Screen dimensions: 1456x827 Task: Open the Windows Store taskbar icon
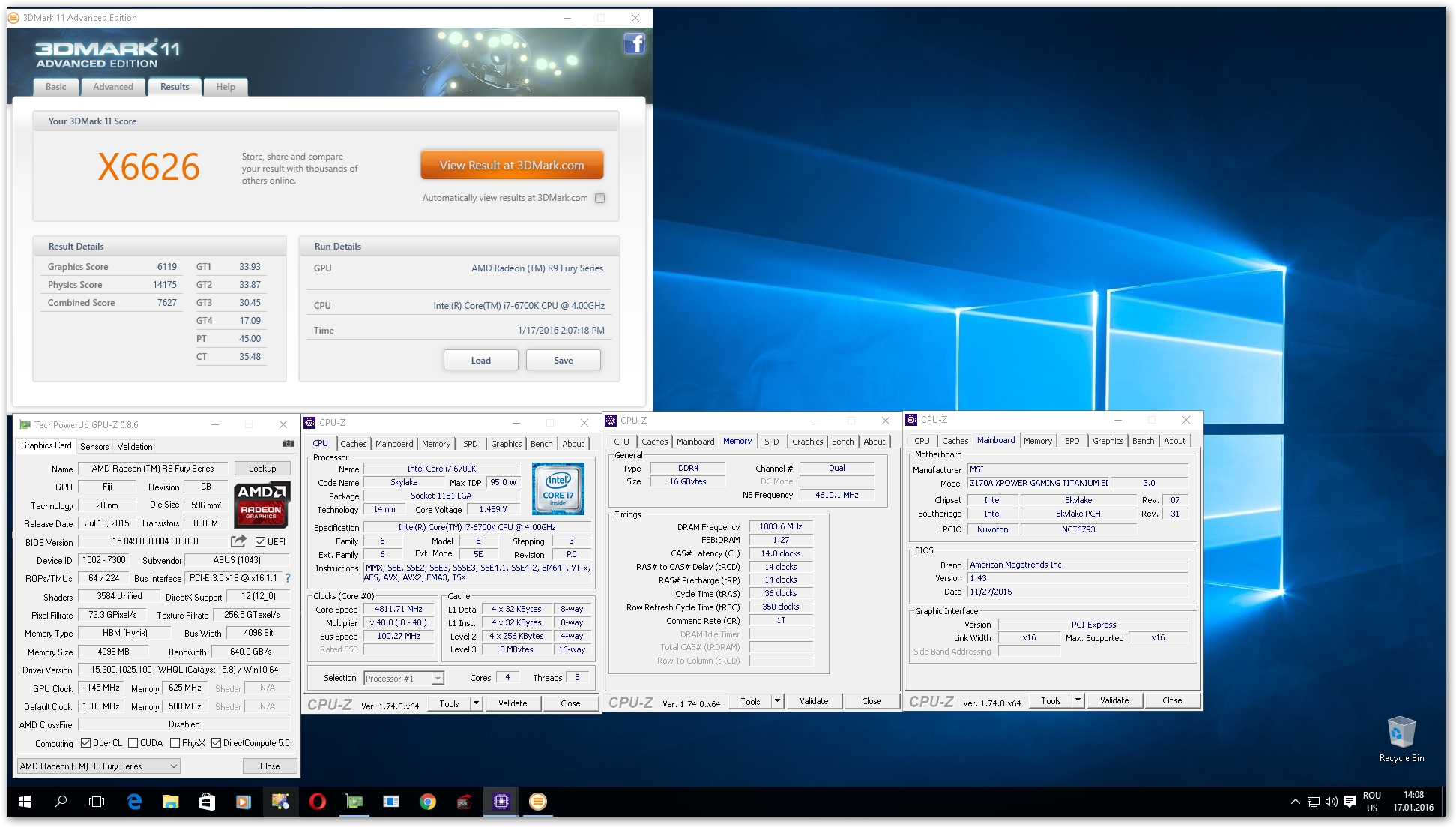[207, 802]
